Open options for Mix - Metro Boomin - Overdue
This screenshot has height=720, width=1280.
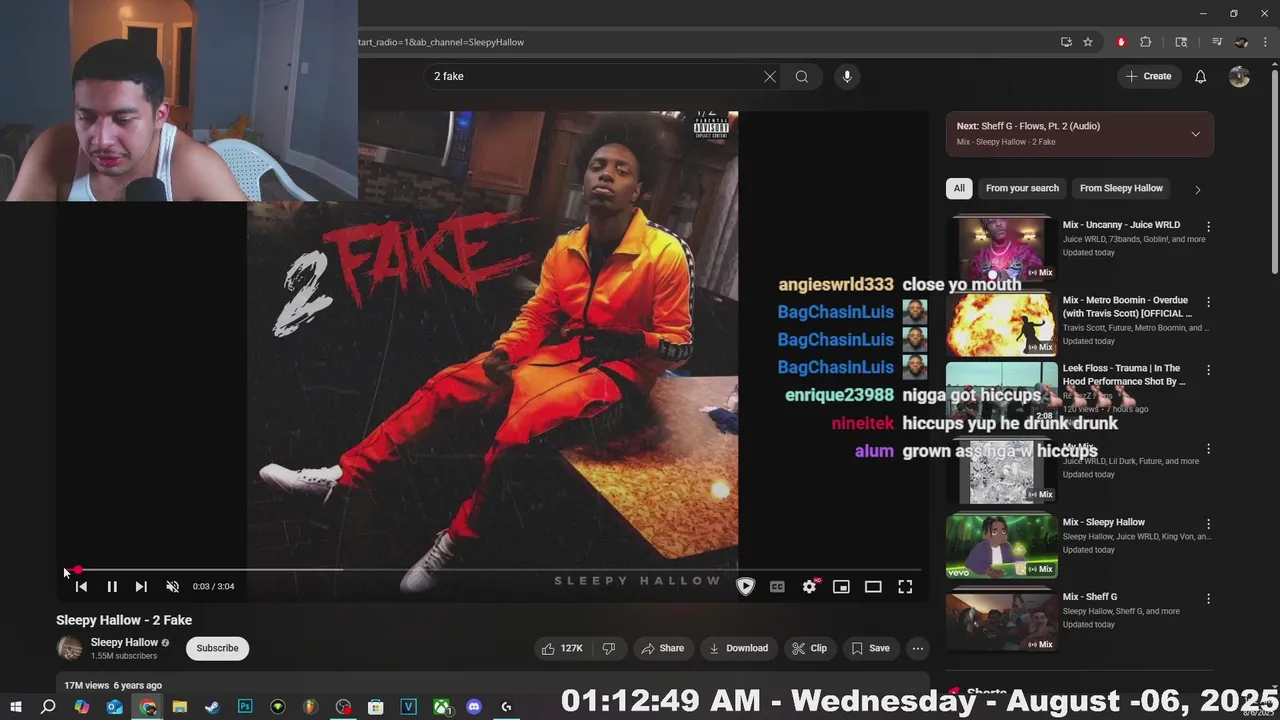coord(1208,302)
